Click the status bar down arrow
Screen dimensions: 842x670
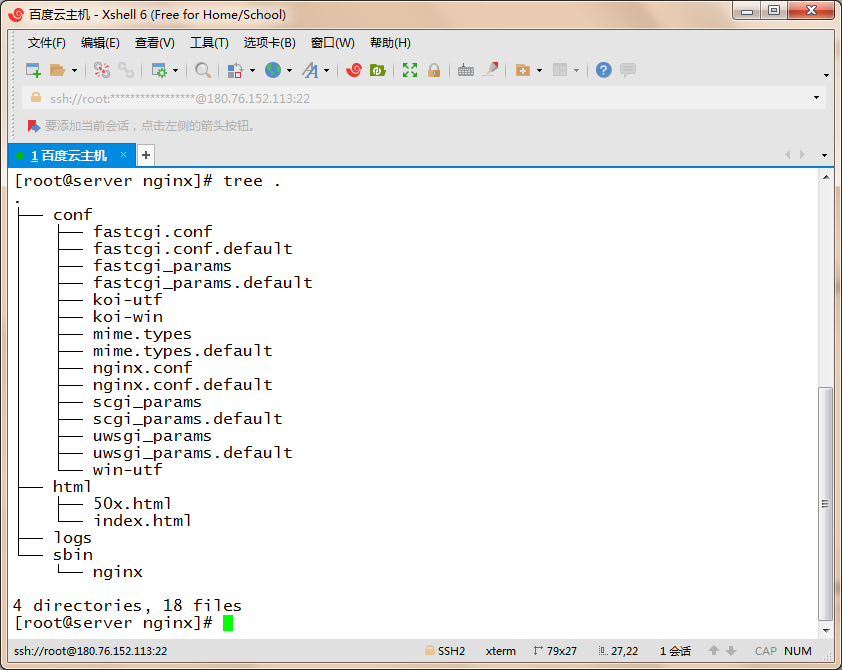tap(731, 651)
